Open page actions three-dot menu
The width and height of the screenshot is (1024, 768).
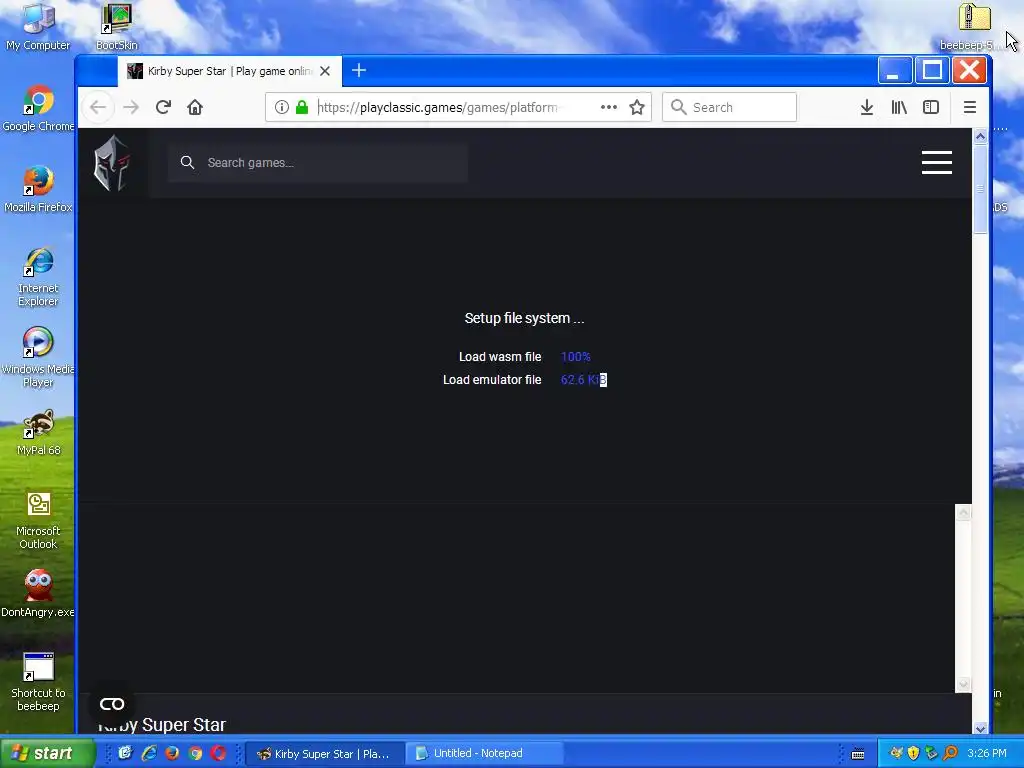click(x=609, y=107)
